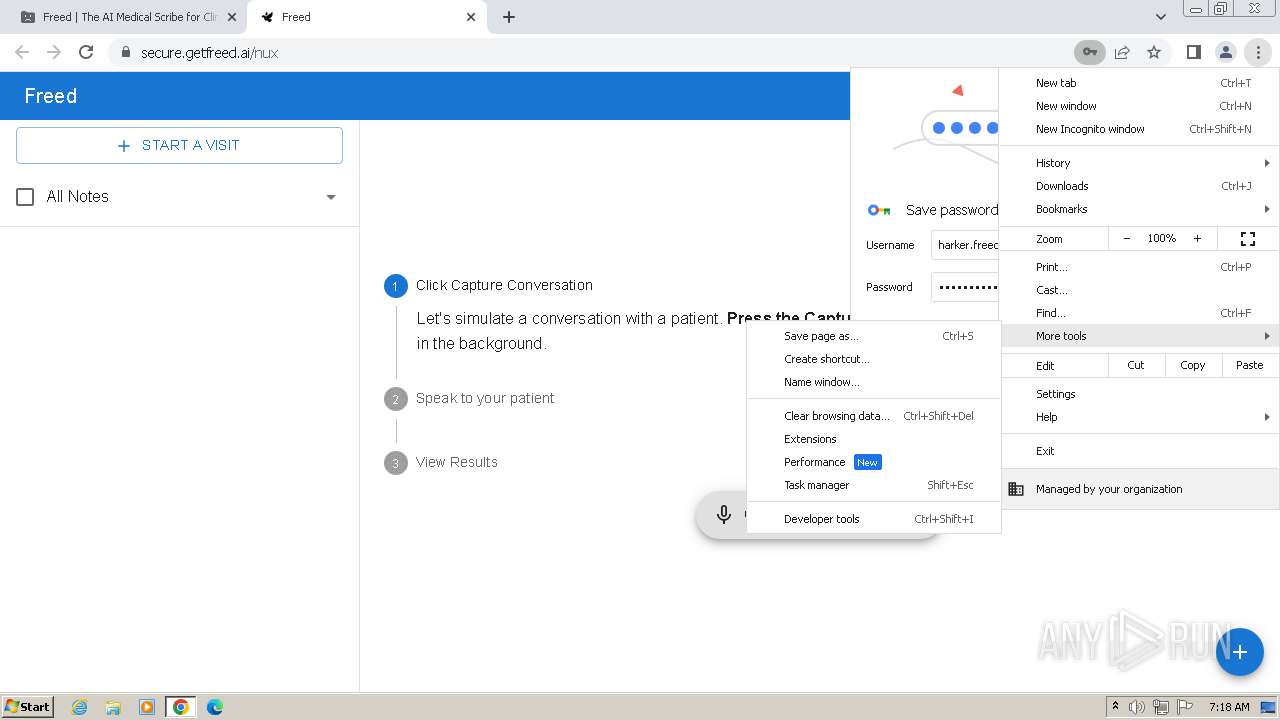Increase zoom with plus button
Image resolution: width=1280 pixels, height=720 pixels.
(1197, 239)
